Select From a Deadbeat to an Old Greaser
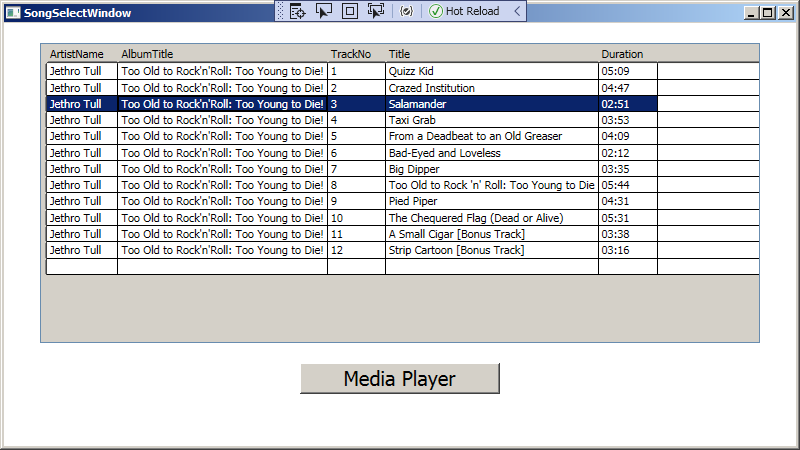Image resolution: width=800 pixels, height=450 pixels. [x=492, y=136]
